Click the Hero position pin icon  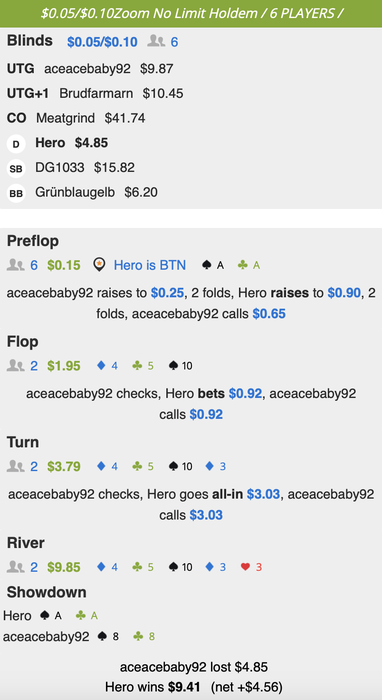tap(99, 265)
